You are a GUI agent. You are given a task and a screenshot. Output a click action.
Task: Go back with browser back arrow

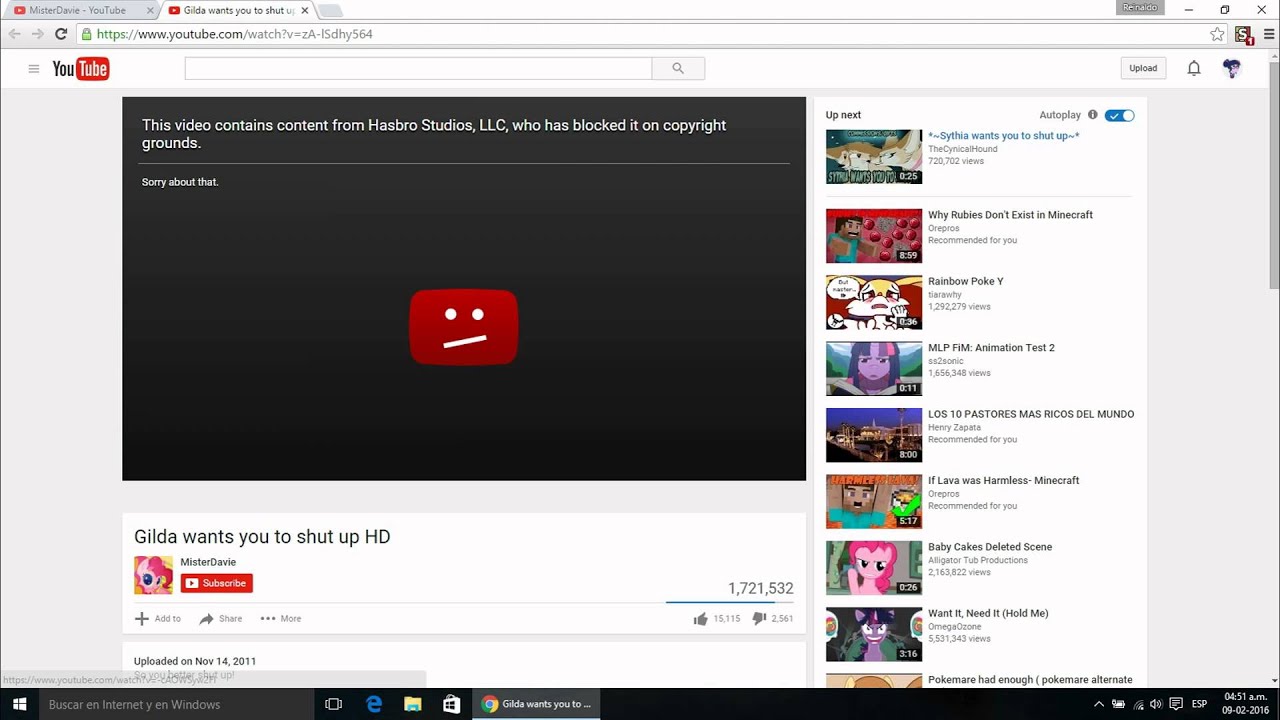pos(15,34)
